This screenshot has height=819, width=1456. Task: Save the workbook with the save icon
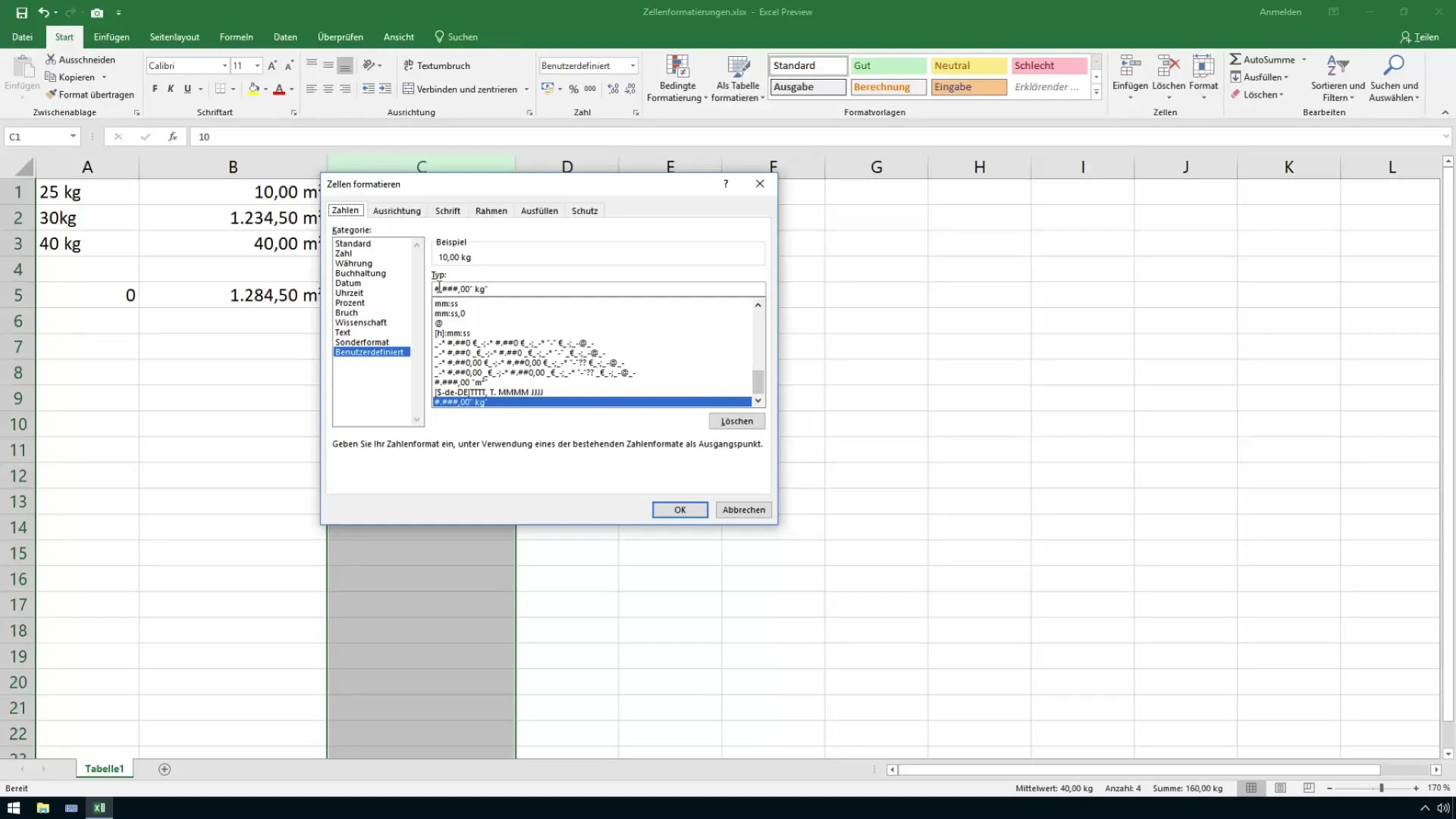tap(21, 12)
